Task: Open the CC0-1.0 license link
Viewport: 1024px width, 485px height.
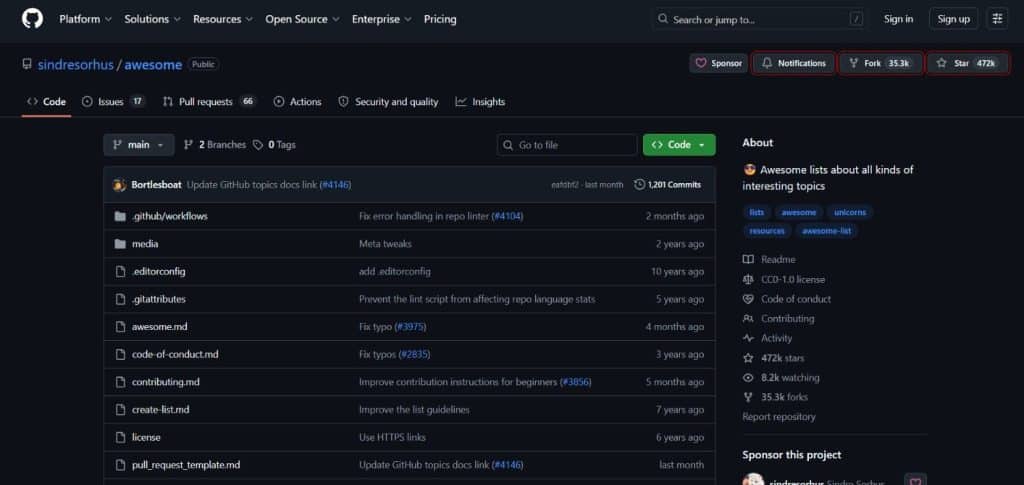Action: click(784, 279)
